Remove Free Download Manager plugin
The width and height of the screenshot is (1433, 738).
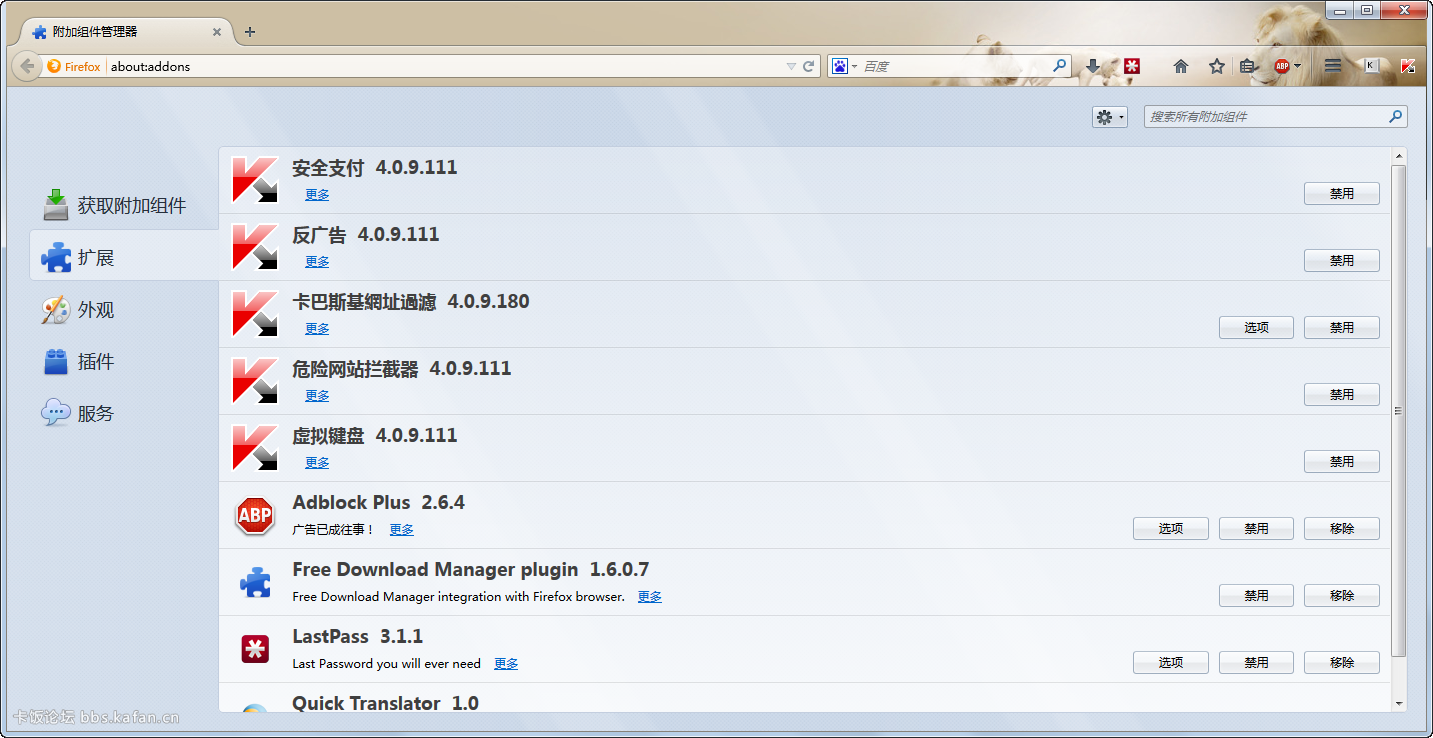pyautogui.click(x=1341, y=596)
